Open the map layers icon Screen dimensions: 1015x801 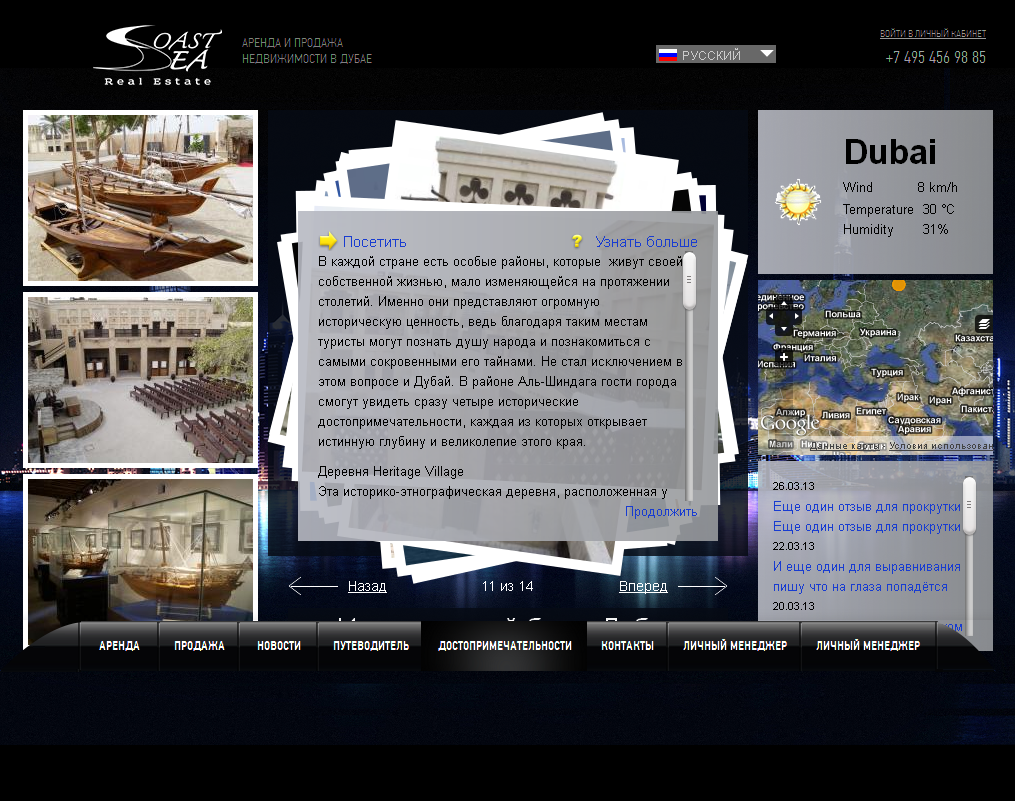point(984,323)
